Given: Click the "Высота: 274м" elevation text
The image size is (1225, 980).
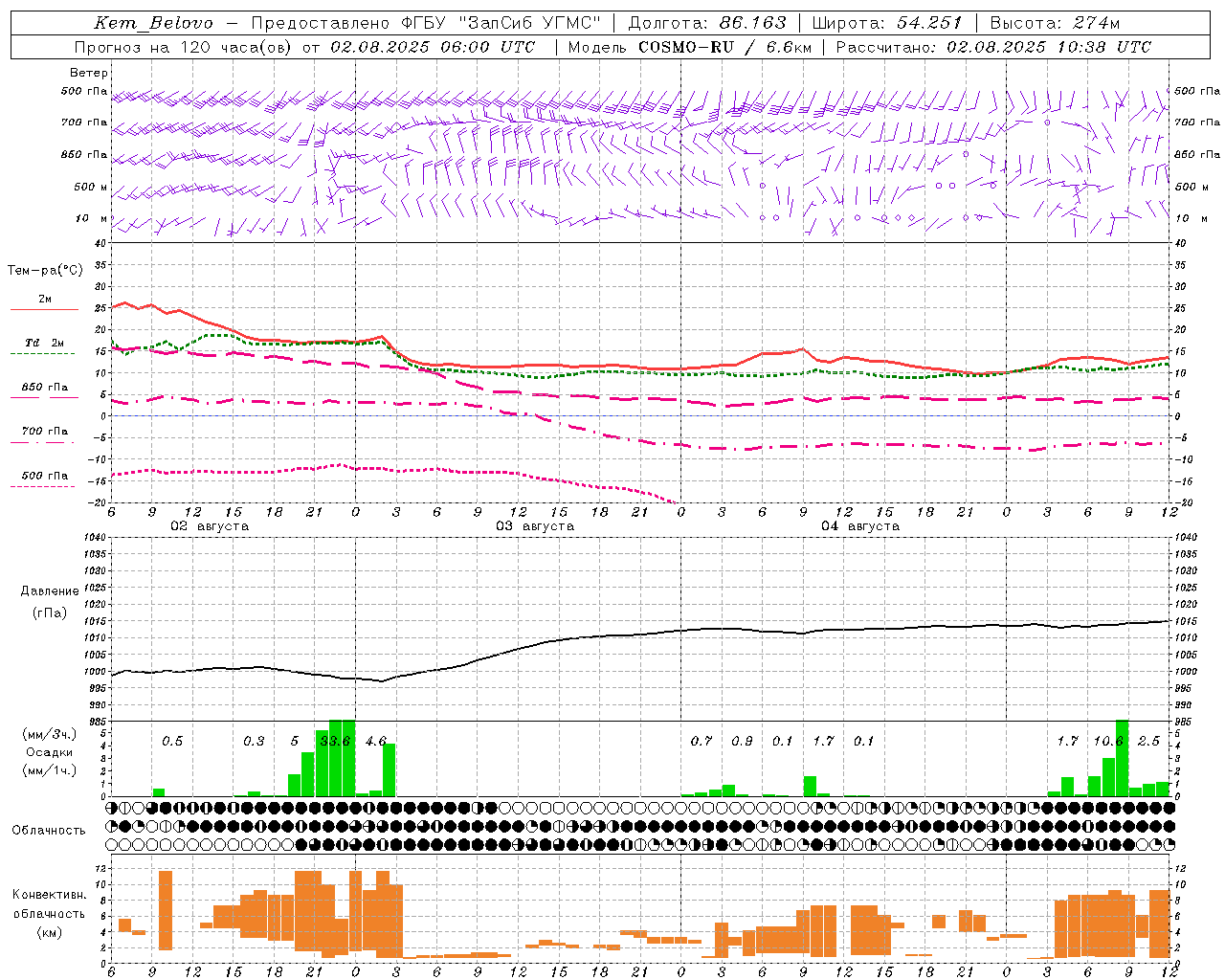Looking at the screenshot, I should click(1055, 23).
